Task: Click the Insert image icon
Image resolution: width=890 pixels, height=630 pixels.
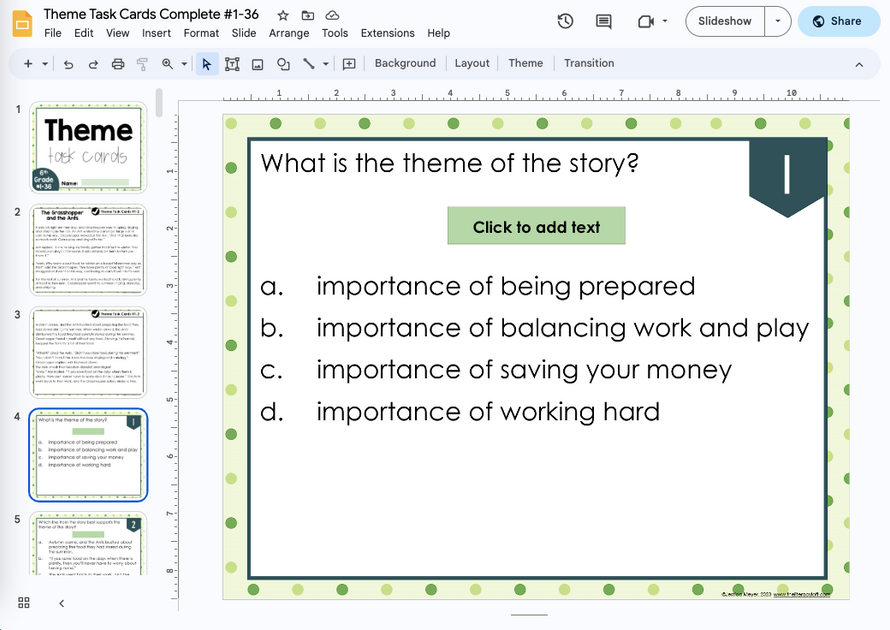Action: pos(257,63)
